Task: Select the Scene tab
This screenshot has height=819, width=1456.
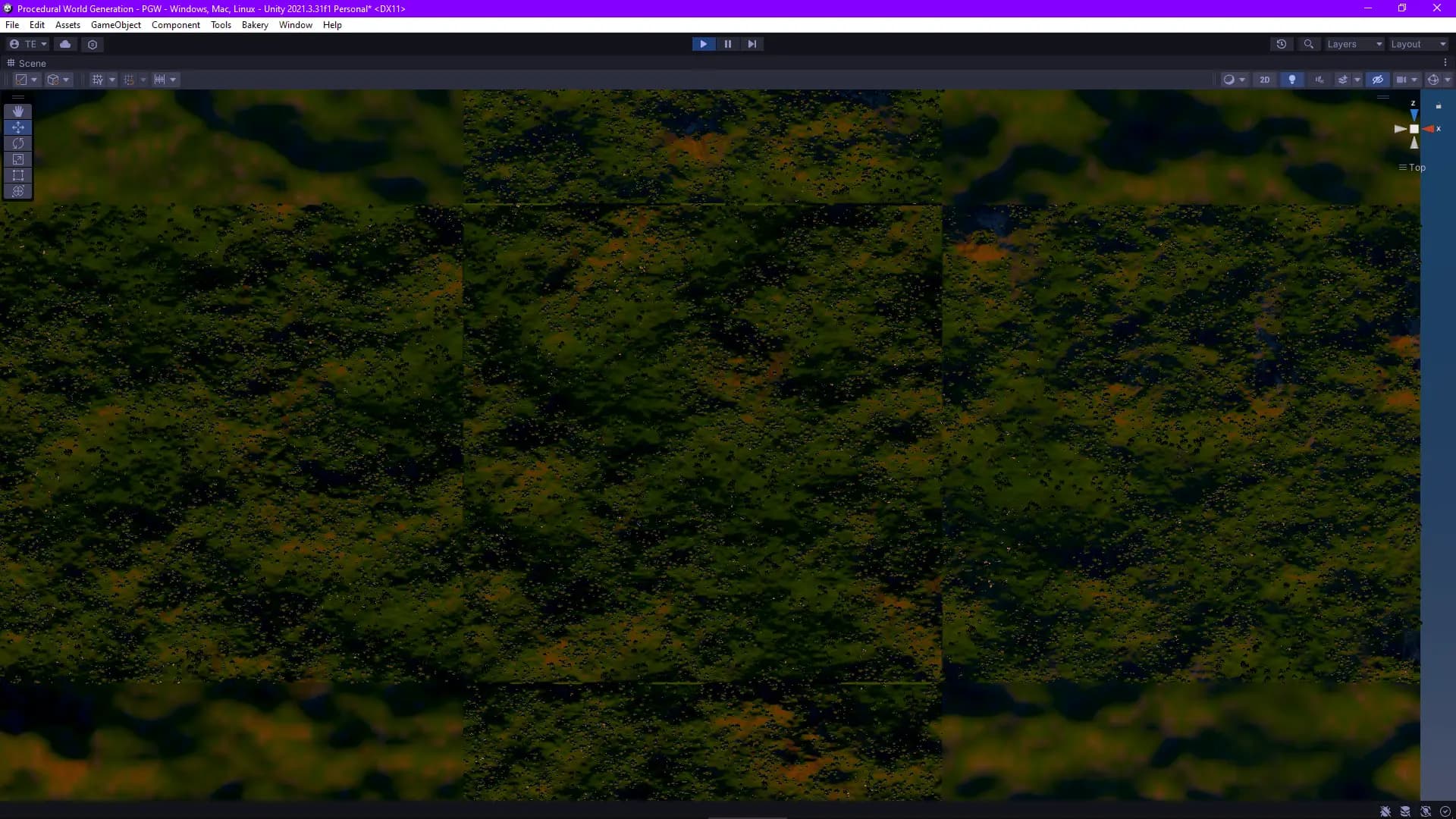Action: click(27, 63)
